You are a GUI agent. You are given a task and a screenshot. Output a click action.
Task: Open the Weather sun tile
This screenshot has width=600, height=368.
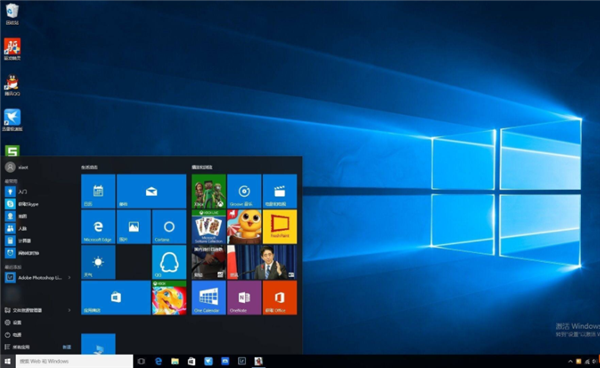click(98, 262)
